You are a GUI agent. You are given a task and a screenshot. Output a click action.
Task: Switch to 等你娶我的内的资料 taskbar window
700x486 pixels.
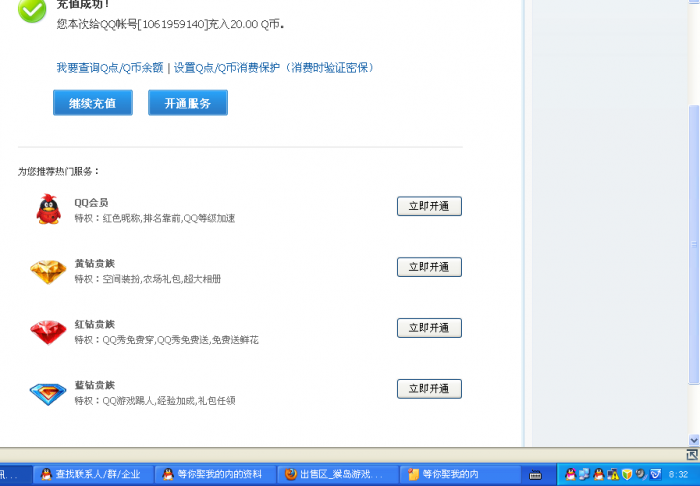215,474
